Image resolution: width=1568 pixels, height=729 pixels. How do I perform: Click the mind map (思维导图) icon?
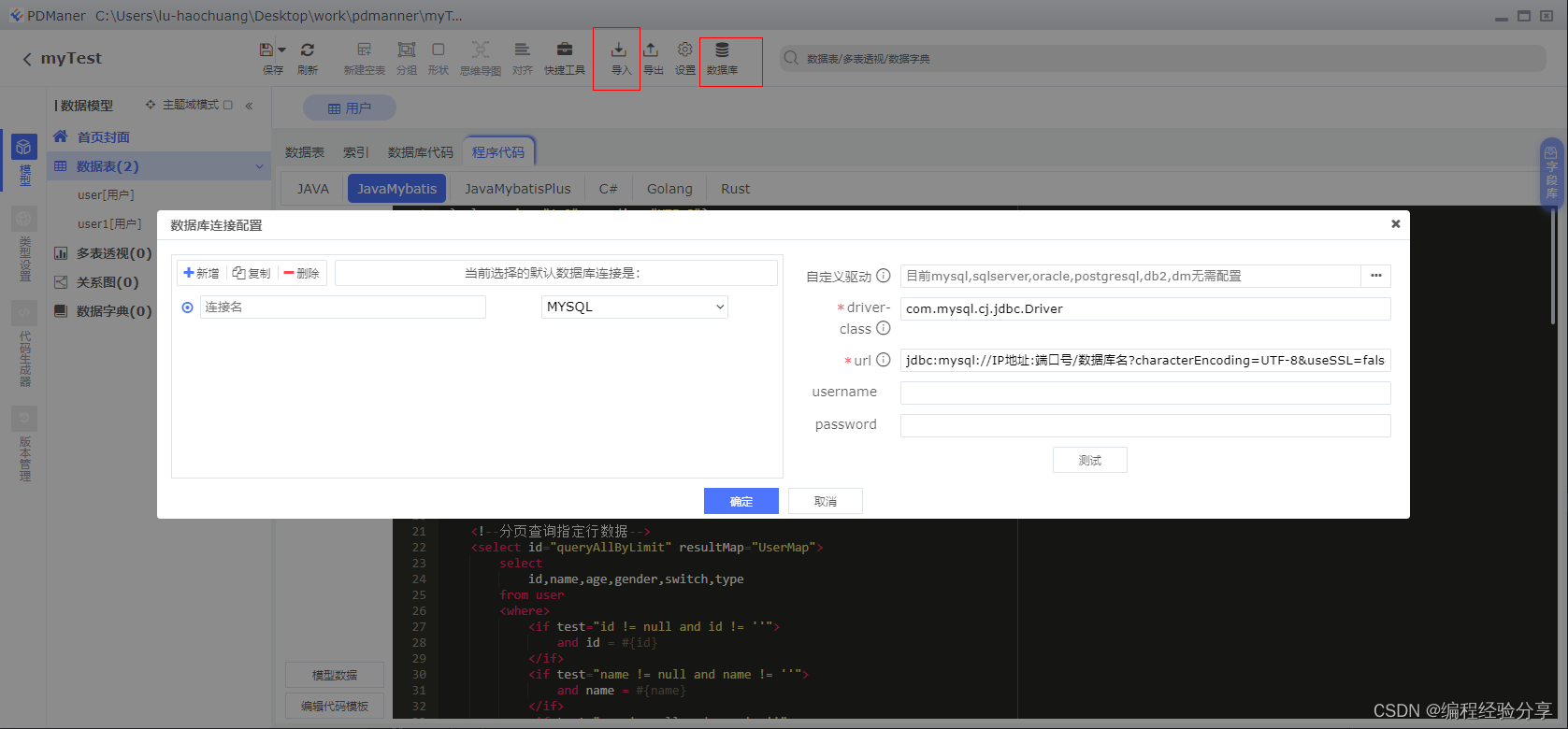coord(481,50)
